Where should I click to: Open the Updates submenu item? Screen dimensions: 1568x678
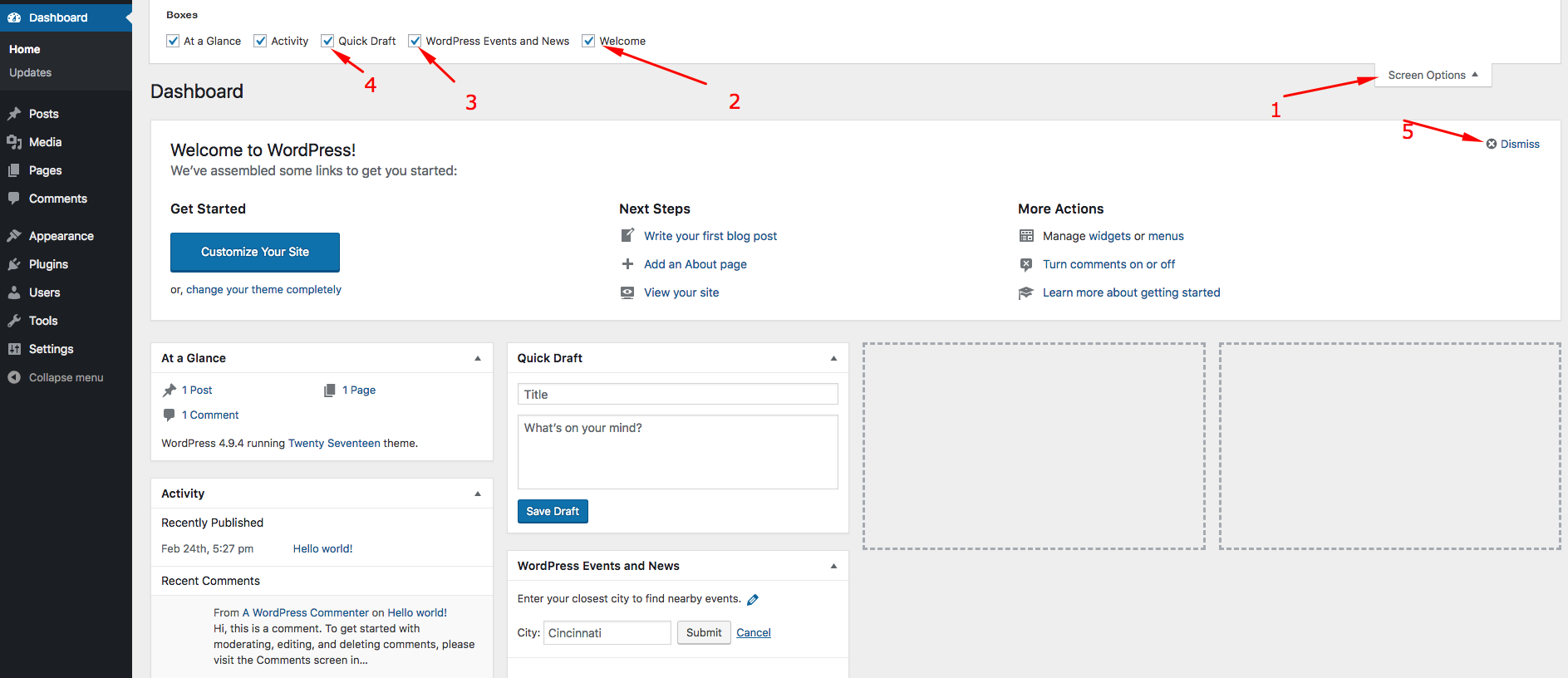coord(31,72)
